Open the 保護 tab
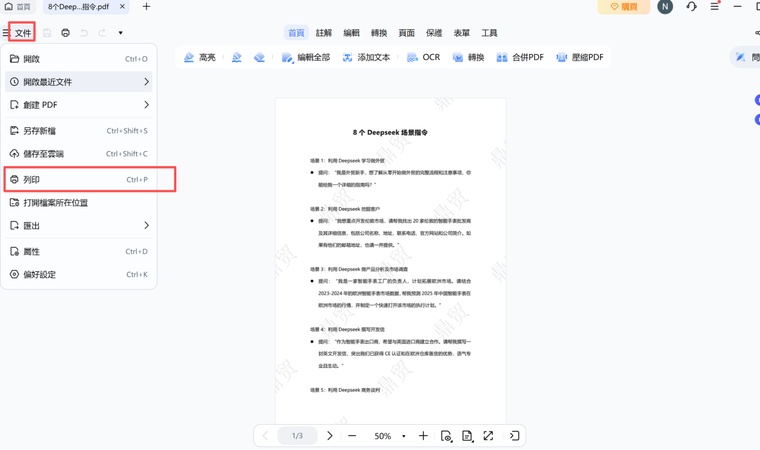The height and width of the screenshot is (450, 760). pyautogui.click(x=434, y=33)
